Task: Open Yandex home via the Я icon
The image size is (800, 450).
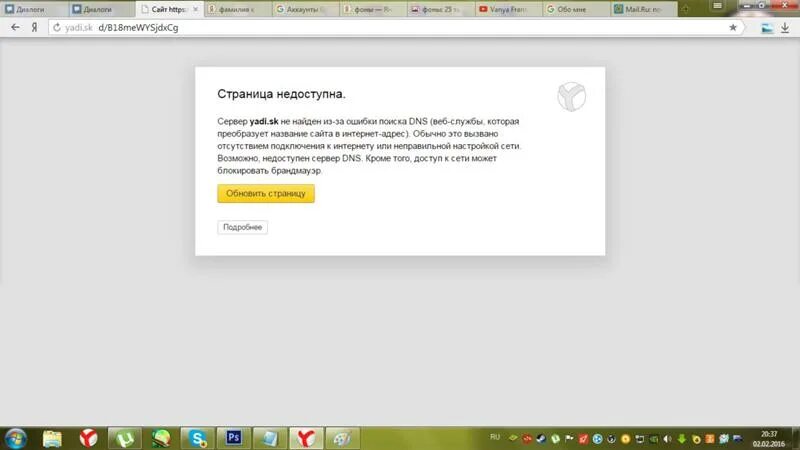Action: pos(35,28)
